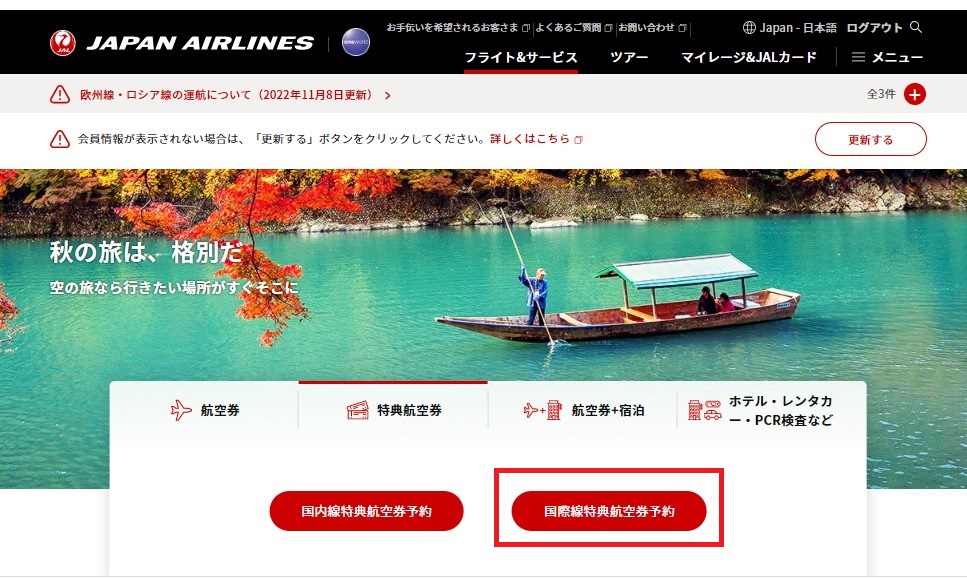Click the JAL crane logo

point(62,43)
